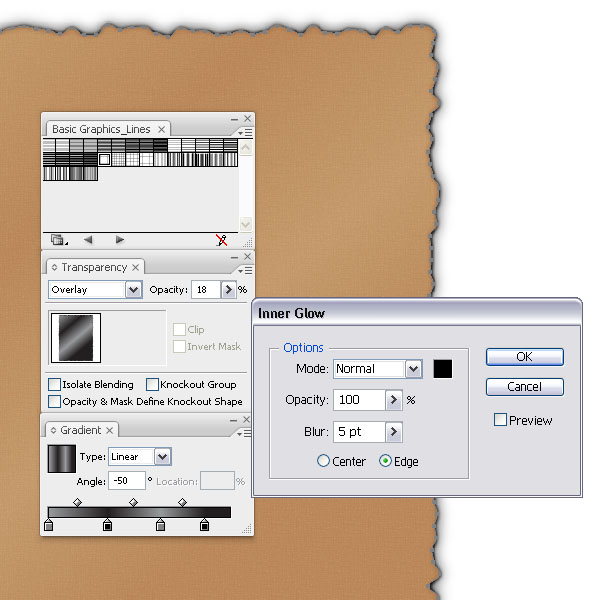Click the Blur field showing 5 pt
600x600 pixels.
tap(359, 432)
